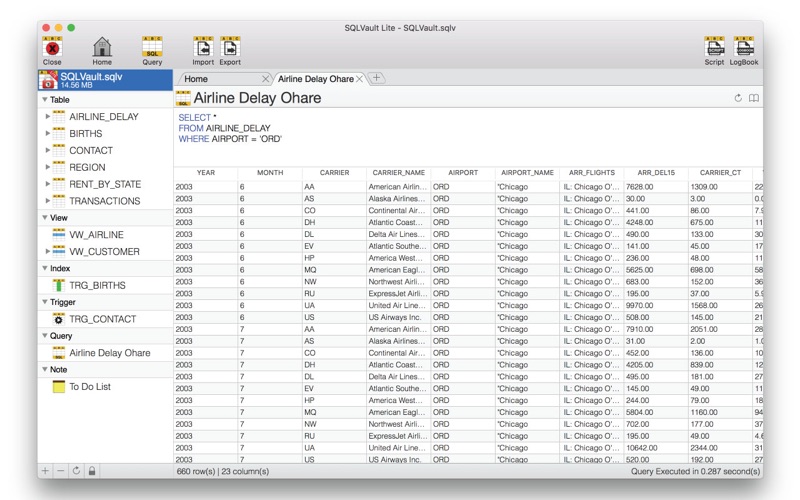Click the CARRIER_NAME column header

(399, 173)
